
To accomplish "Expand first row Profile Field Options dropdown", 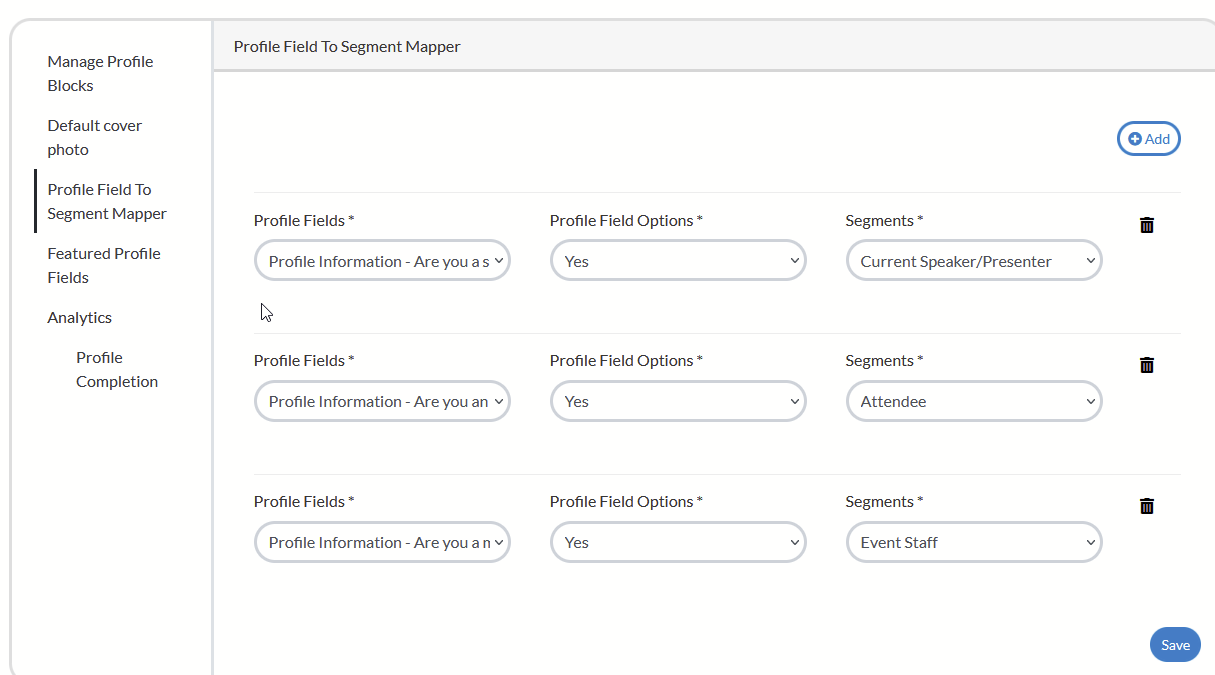I will click(x=678, y=261).
